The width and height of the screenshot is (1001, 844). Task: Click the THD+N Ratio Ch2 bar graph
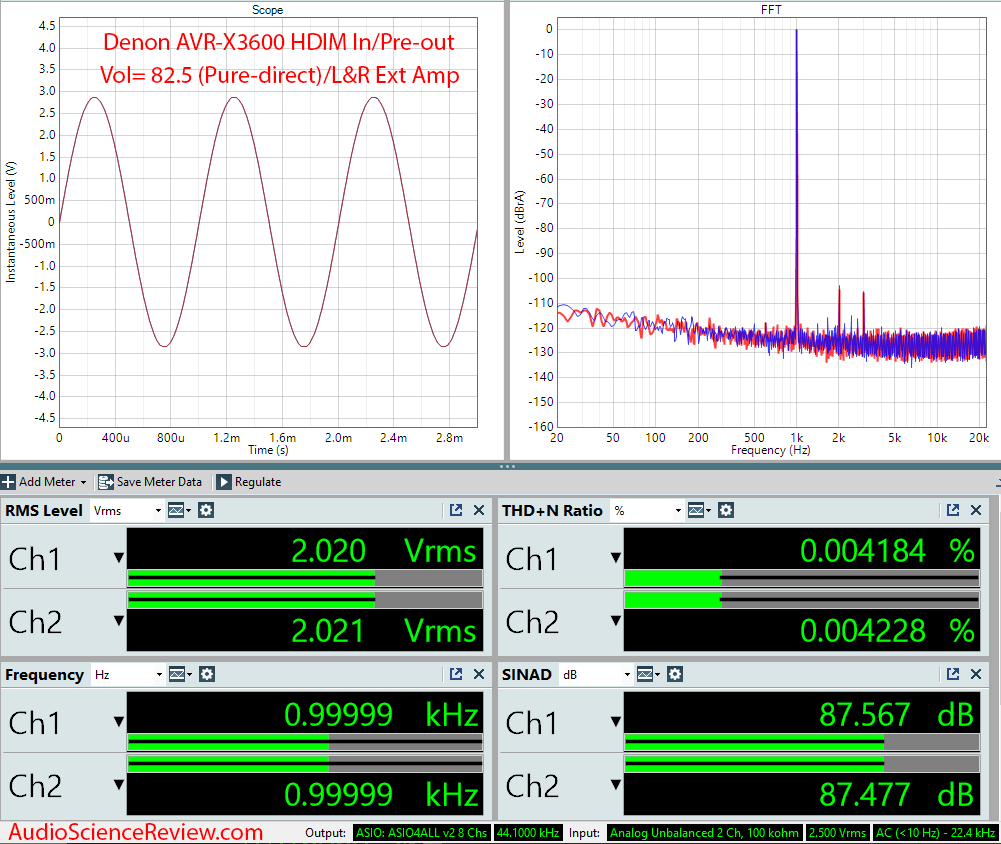click(x=802, y=599)
